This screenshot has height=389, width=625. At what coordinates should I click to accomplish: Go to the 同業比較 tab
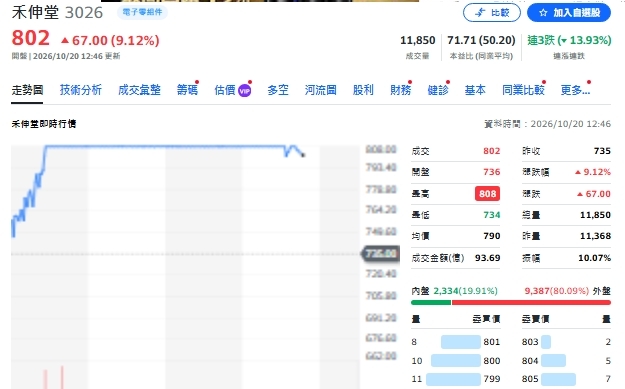(x=523, y=90)
